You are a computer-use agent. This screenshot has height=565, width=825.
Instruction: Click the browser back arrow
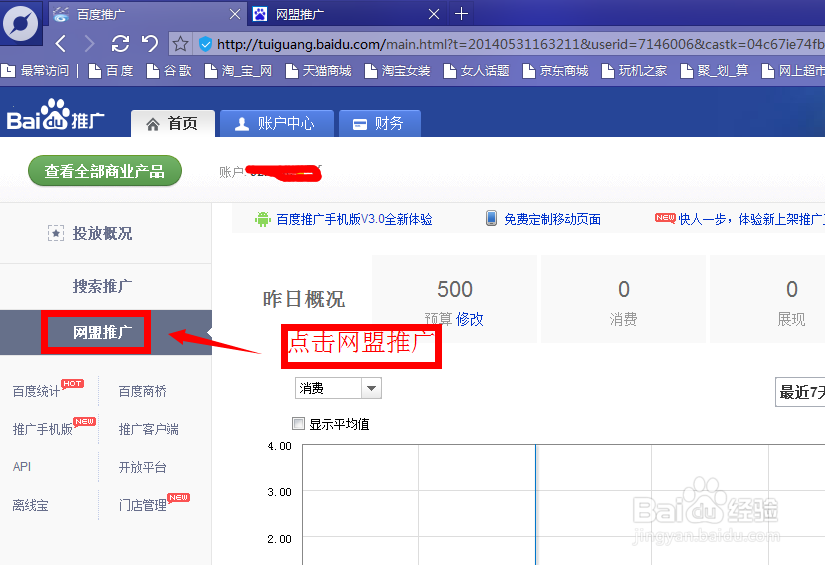[x=61, y=44]
